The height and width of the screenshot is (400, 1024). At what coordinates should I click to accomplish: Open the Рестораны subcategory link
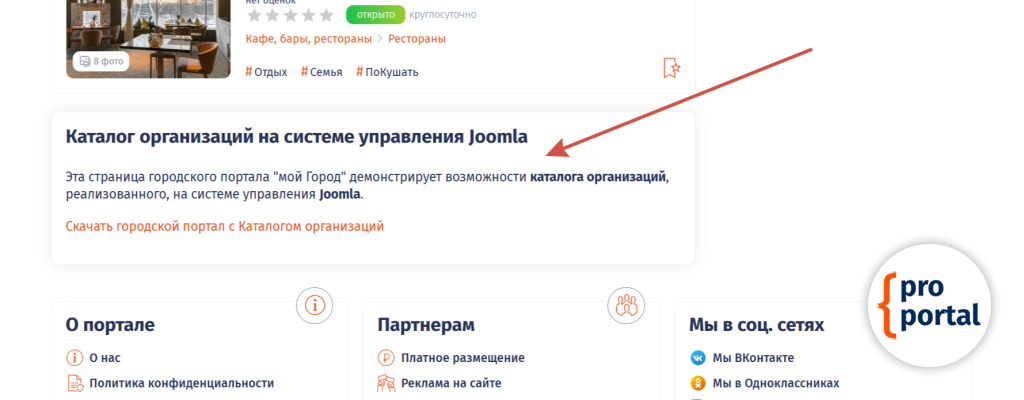pyautogui.click(x=417, y=39)
